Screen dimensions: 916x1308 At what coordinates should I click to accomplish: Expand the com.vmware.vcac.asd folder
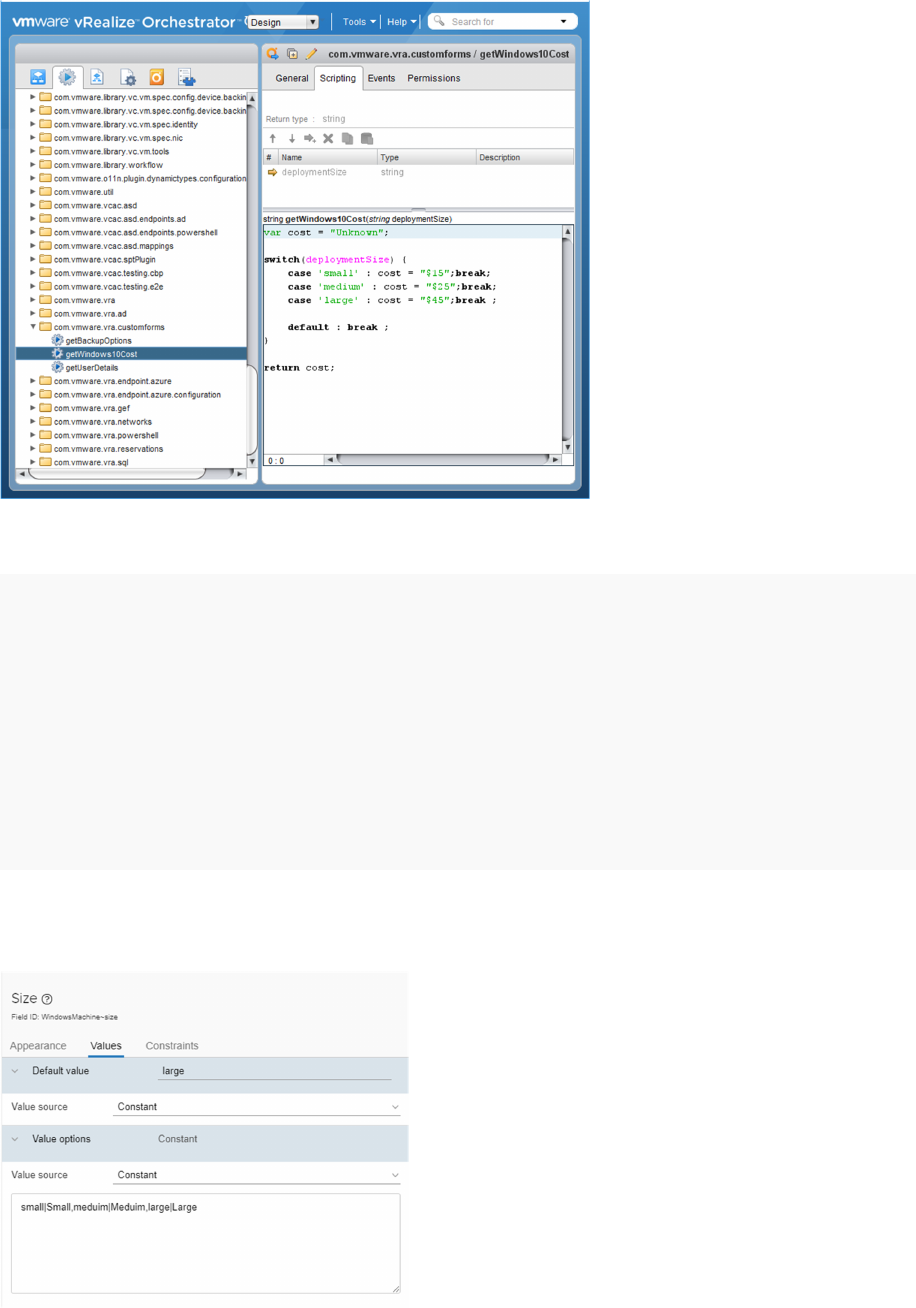(33, 205)
